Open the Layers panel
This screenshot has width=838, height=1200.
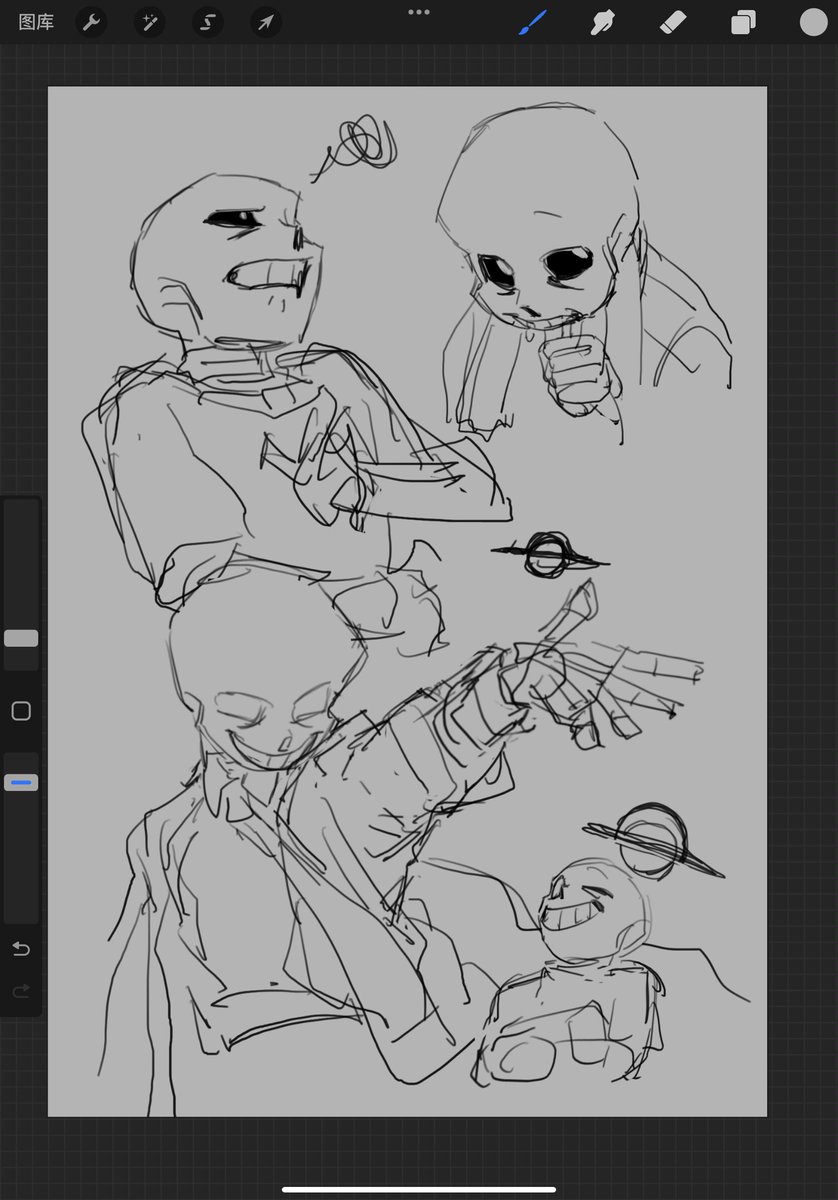[743, 22]
